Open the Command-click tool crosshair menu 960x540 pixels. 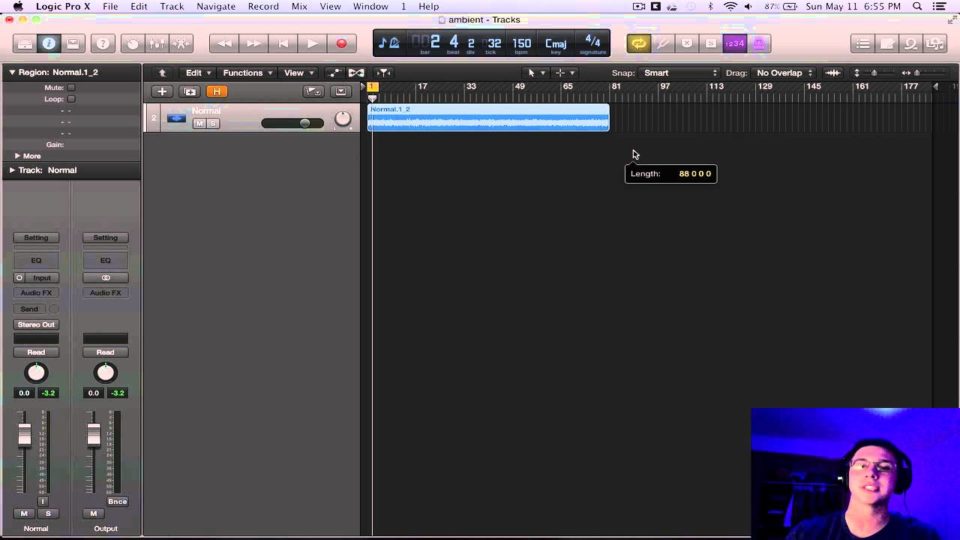564,73
